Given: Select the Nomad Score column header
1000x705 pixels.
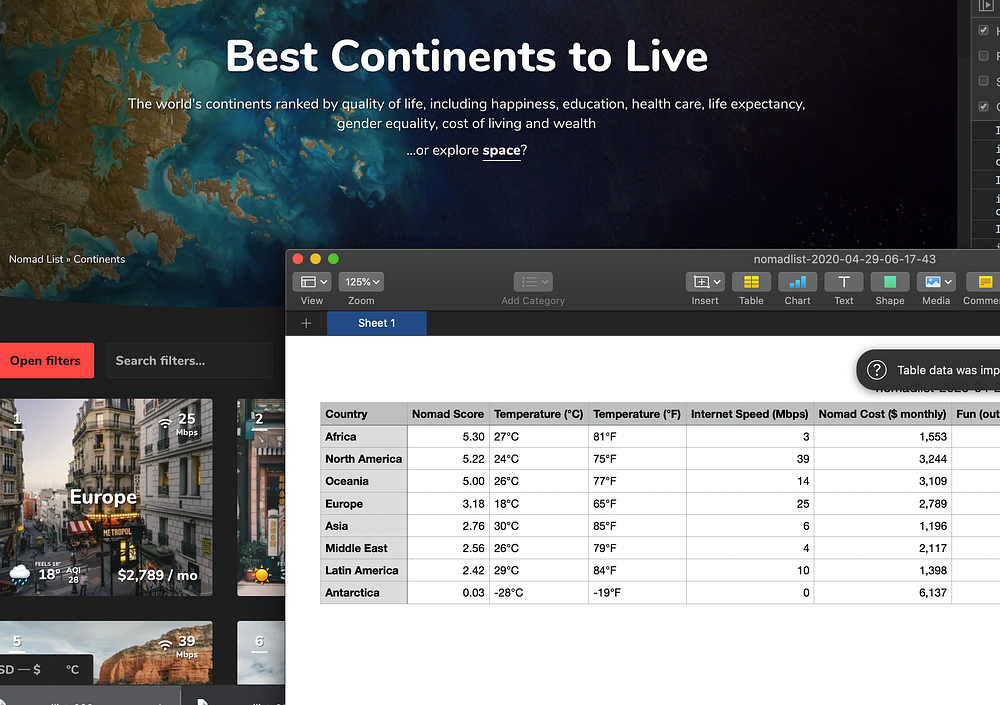Looking at the screenshot, I should [x=448, y=414].
